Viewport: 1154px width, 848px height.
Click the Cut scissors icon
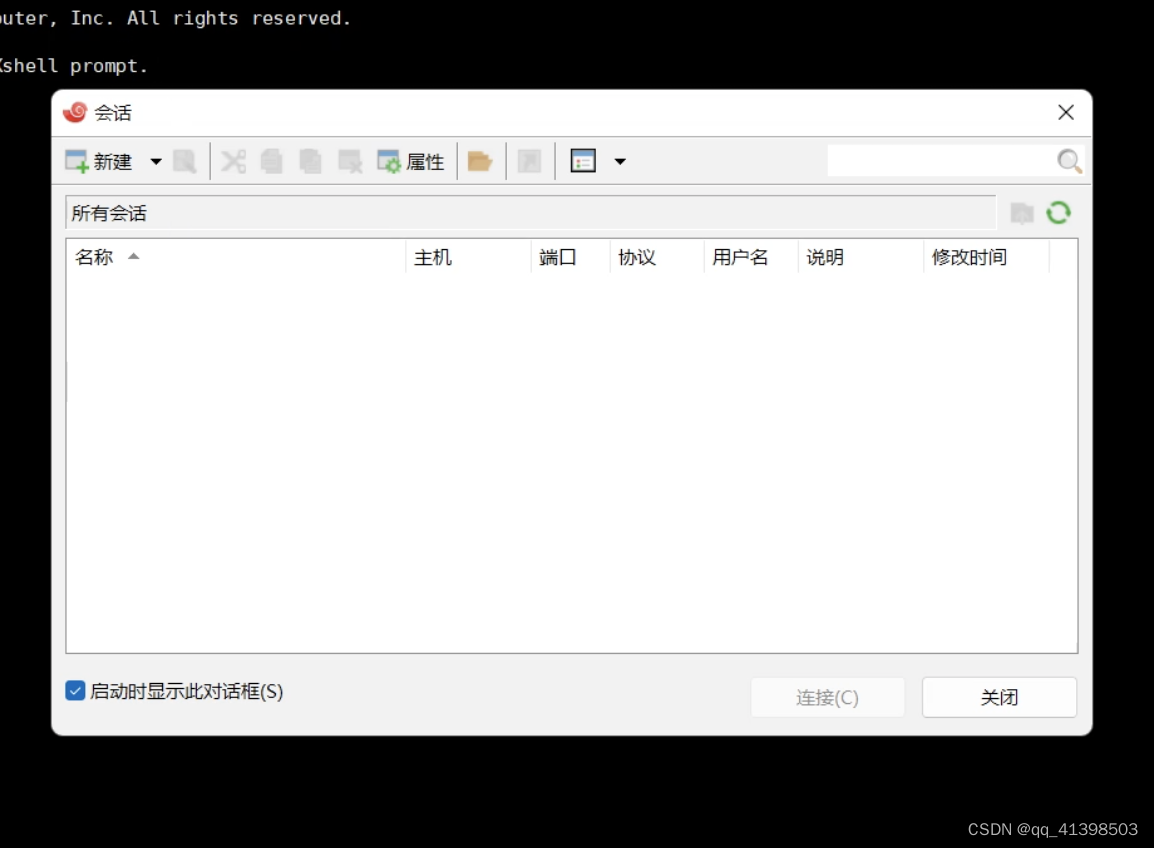234,161
